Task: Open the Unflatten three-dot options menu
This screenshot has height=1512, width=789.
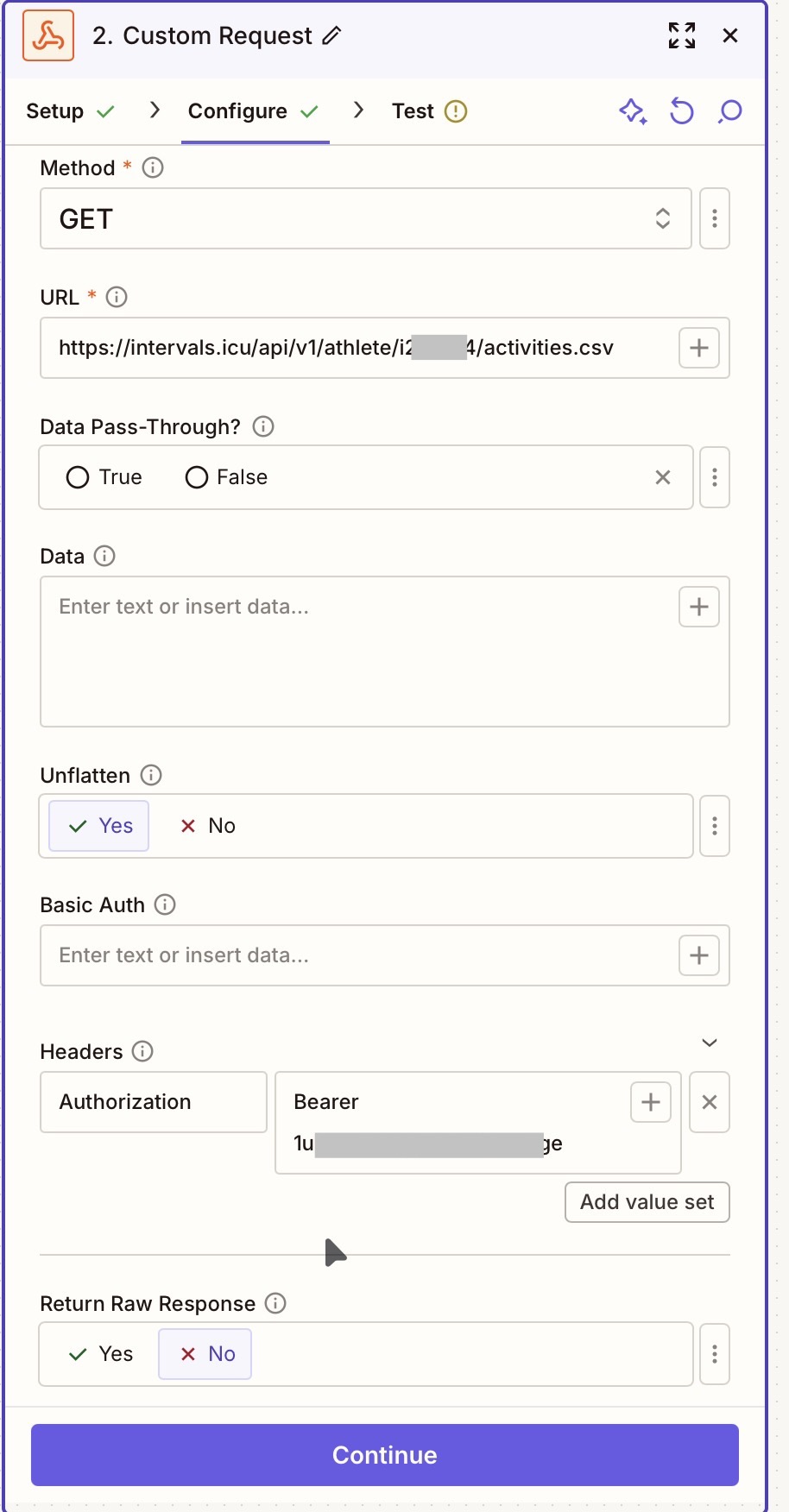Action: point(715,826)
